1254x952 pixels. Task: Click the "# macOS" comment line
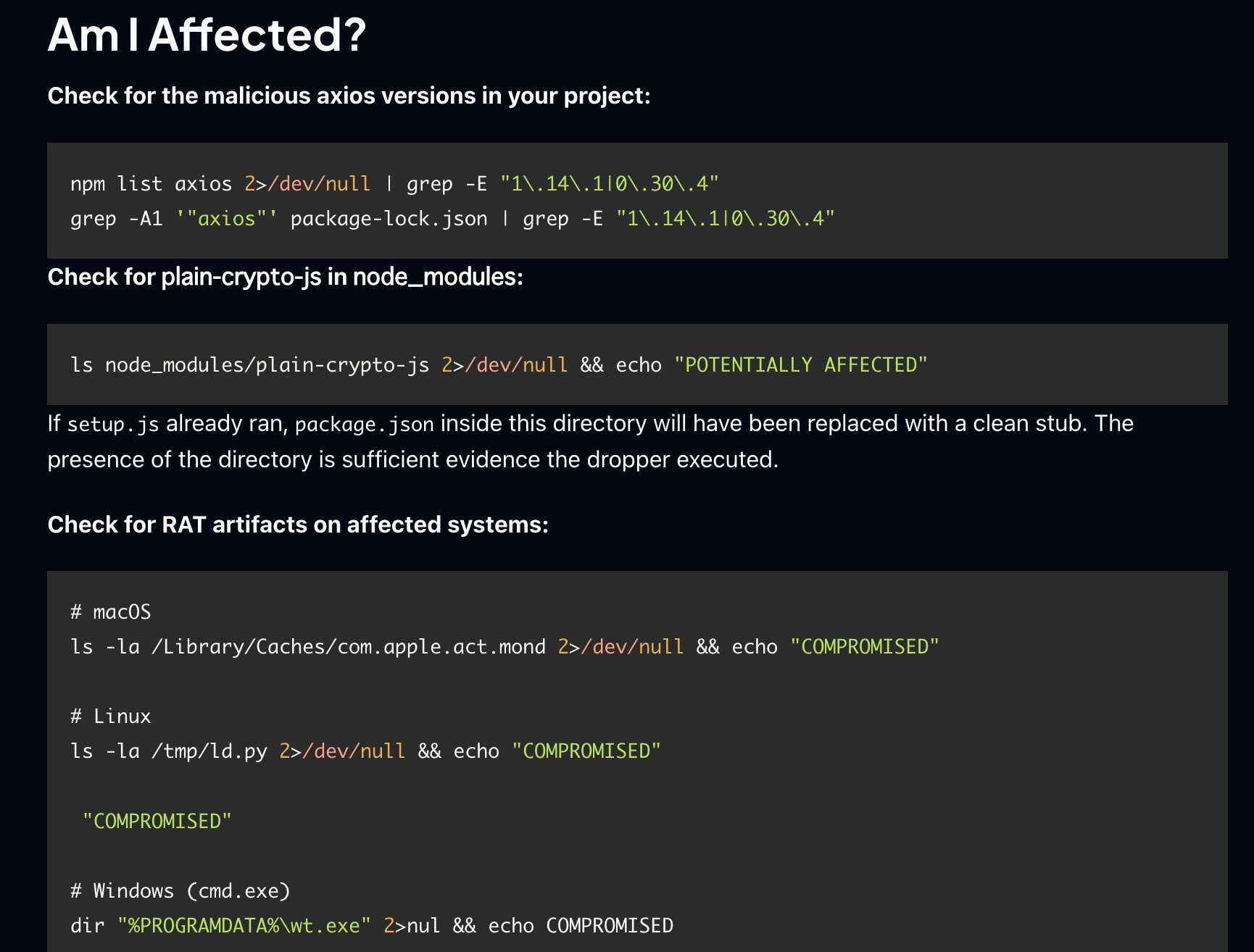coord(111,612)
